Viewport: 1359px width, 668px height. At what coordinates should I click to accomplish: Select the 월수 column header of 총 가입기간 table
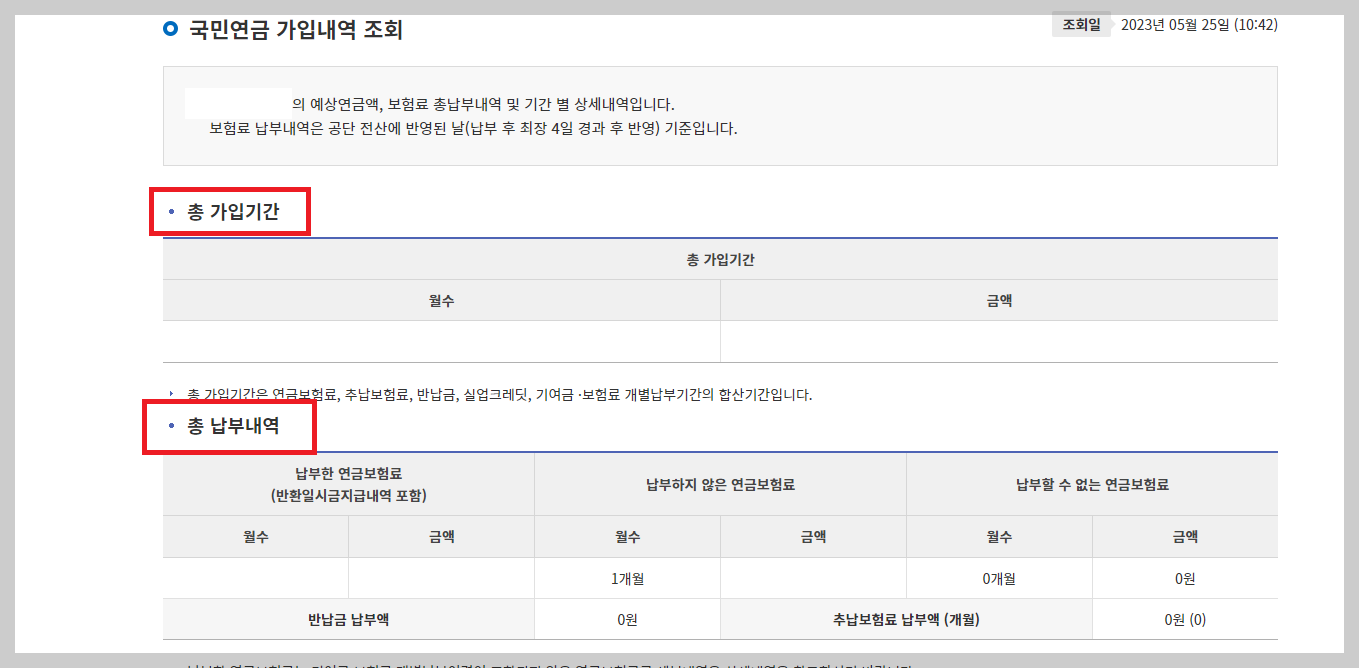pyautogui.click(x=443, y=301)
